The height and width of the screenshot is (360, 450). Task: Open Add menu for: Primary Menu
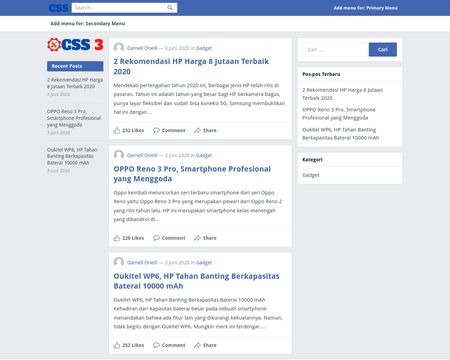pos(366,8)
